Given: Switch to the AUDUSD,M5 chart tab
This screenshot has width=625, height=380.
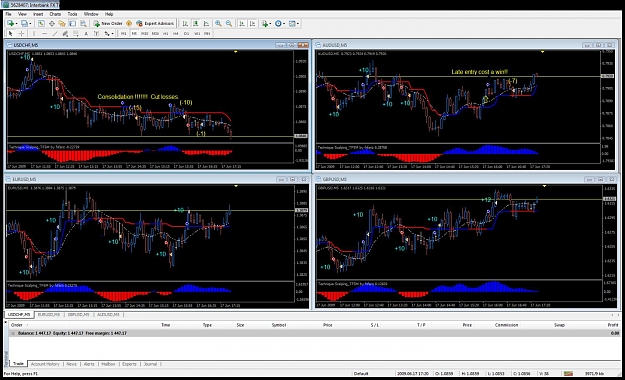Looking at the screenshot, I should tap(108, 315).
